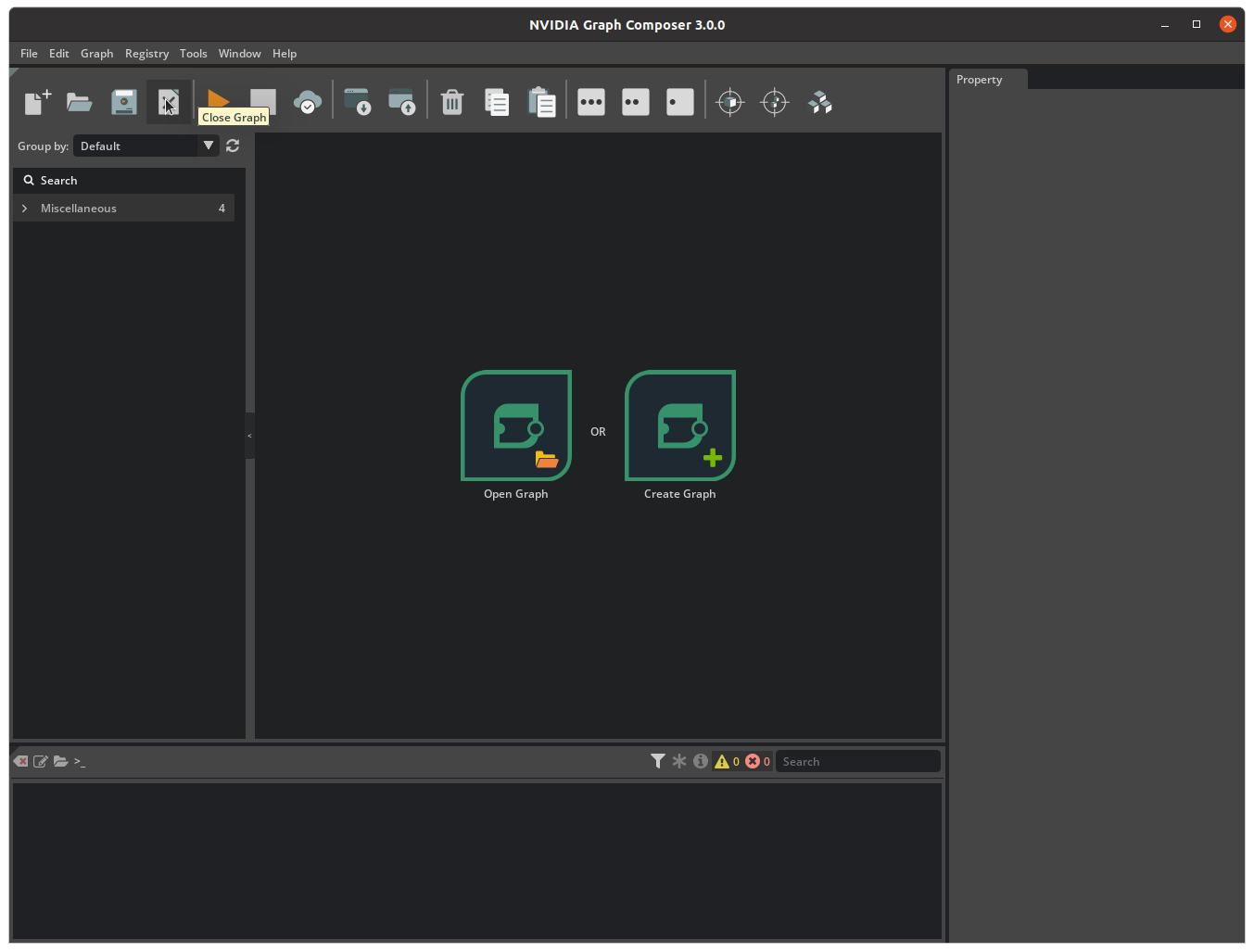Screen dimensions: 1254x952
Task: Click the stacked cubes icon in toolbar
Action: pyautogui.click(x=819, y=102)
